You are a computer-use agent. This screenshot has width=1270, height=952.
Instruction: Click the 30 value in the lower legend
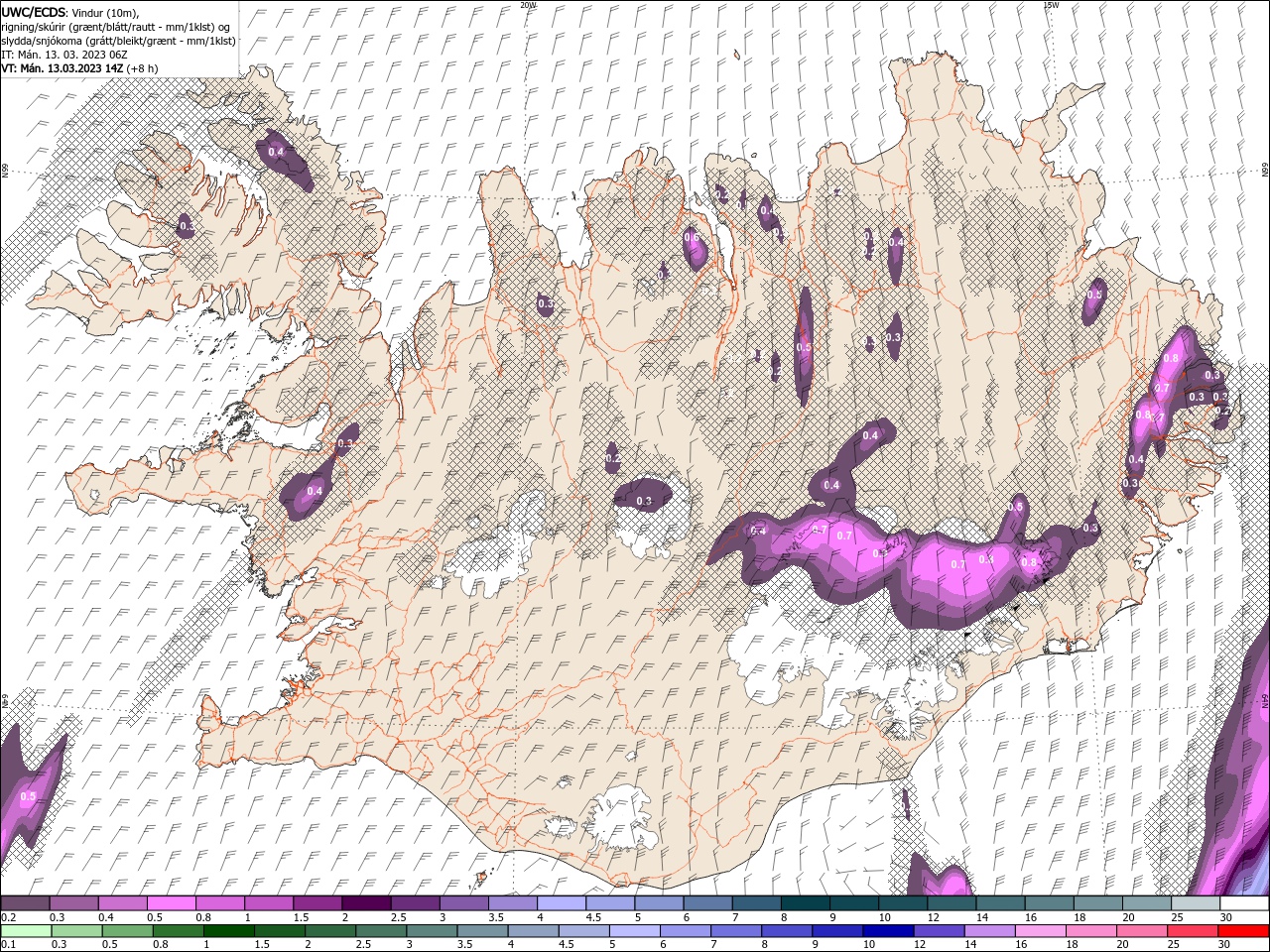click(x=1224, y=944)
